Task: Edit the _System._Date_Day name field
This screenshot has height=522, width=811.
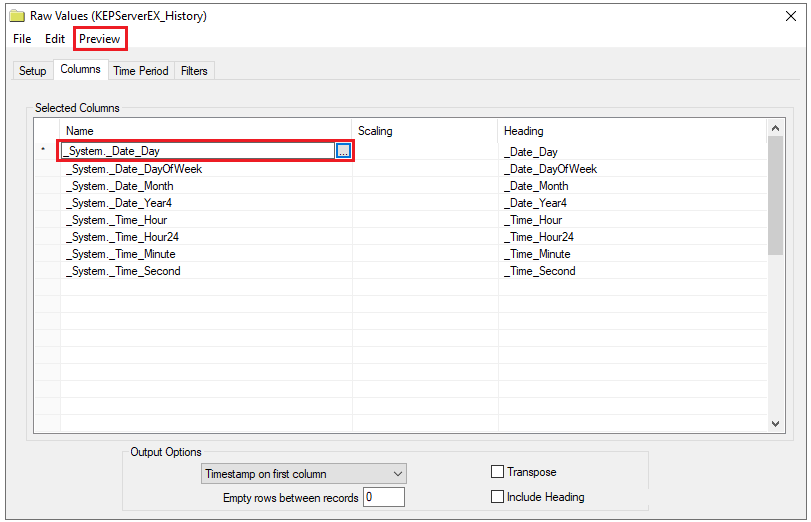Action: (198, 151)
